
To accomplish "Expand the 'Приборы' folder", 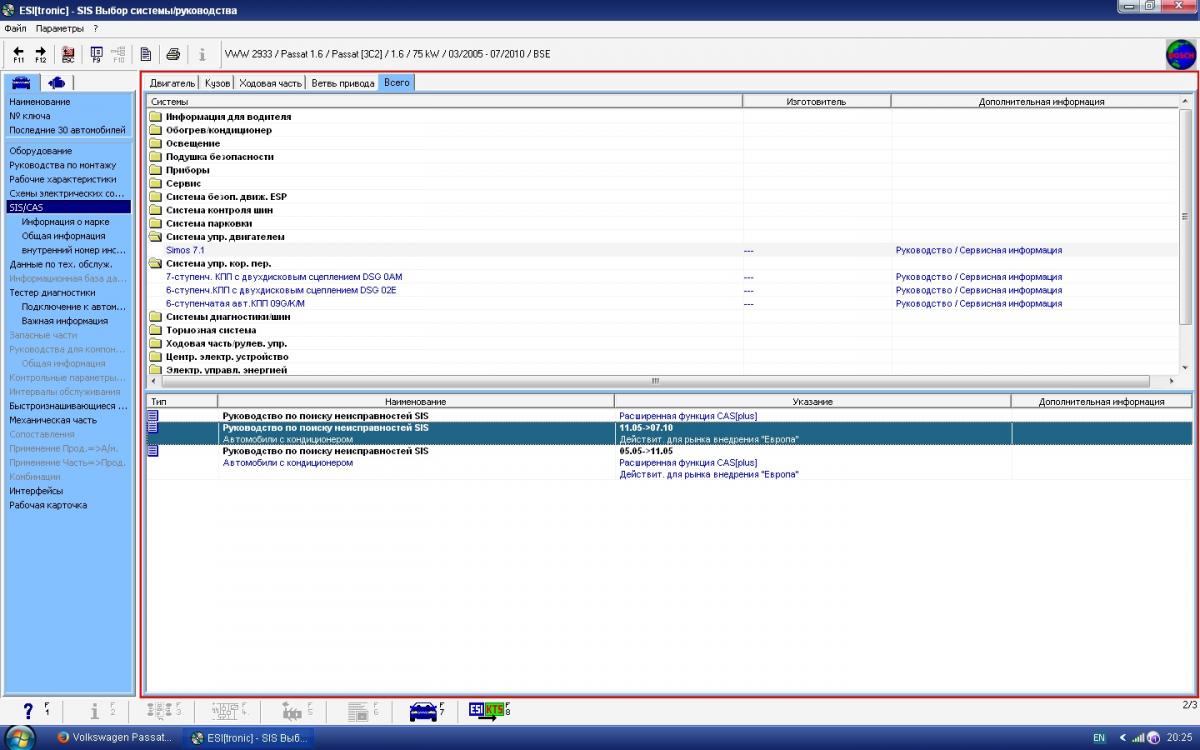I will click(x=155, y=170).
